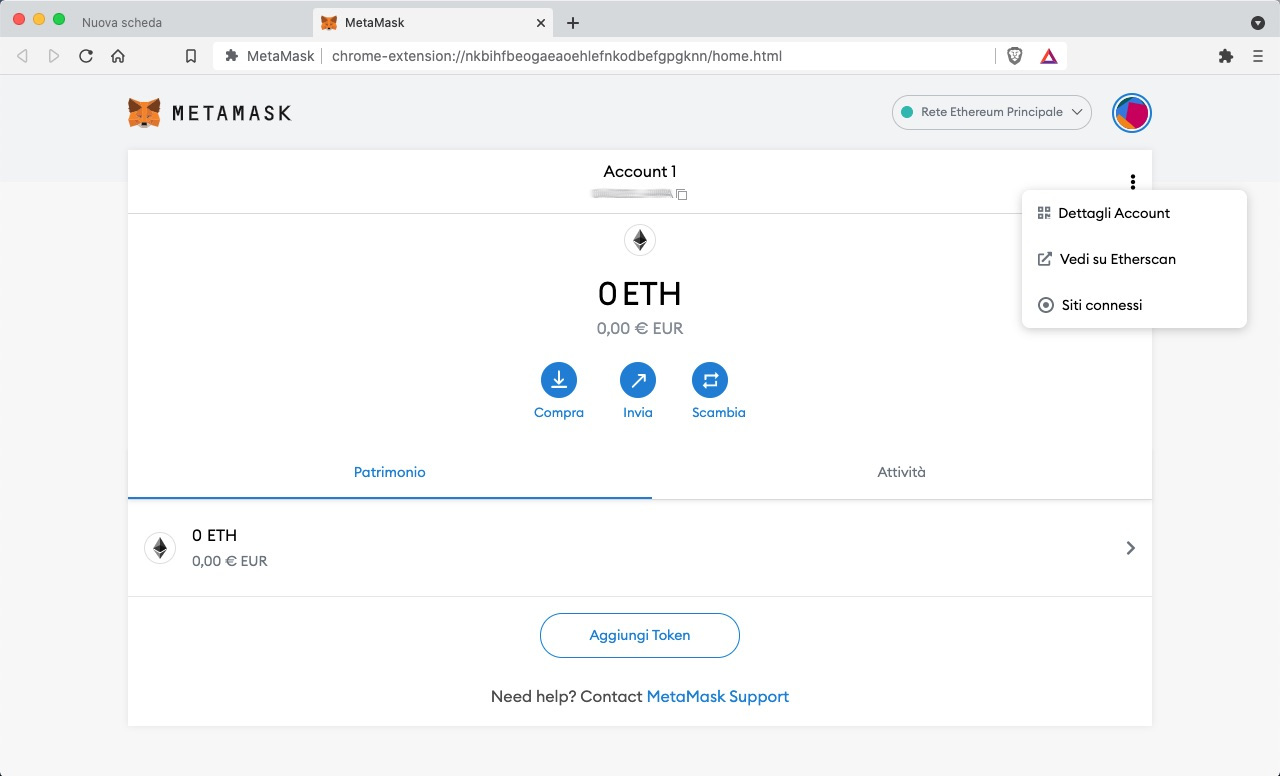
Task: Open a new browser tab with plus
Action: (573, 22)
